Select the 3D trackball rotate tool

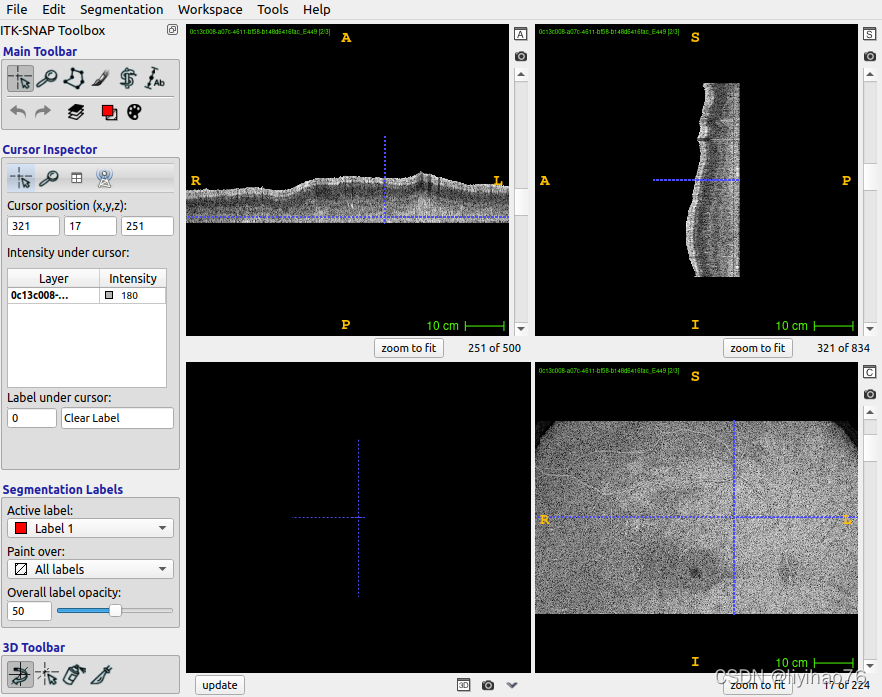[20, 674]
